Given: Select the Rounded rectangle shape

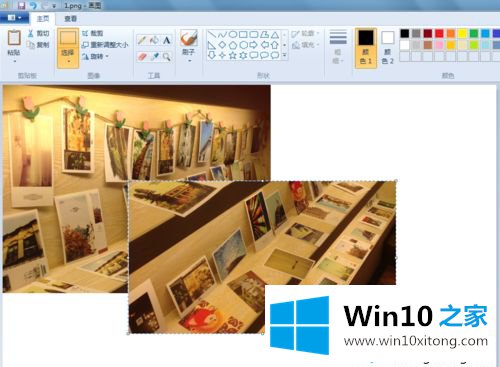Looking at the screenshot, I should pos(254,35).
